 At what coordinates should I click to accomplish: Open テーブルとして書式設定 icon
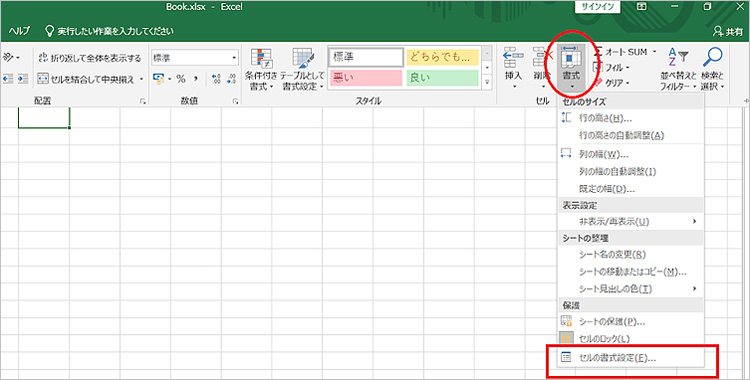[x=303, y=59]
